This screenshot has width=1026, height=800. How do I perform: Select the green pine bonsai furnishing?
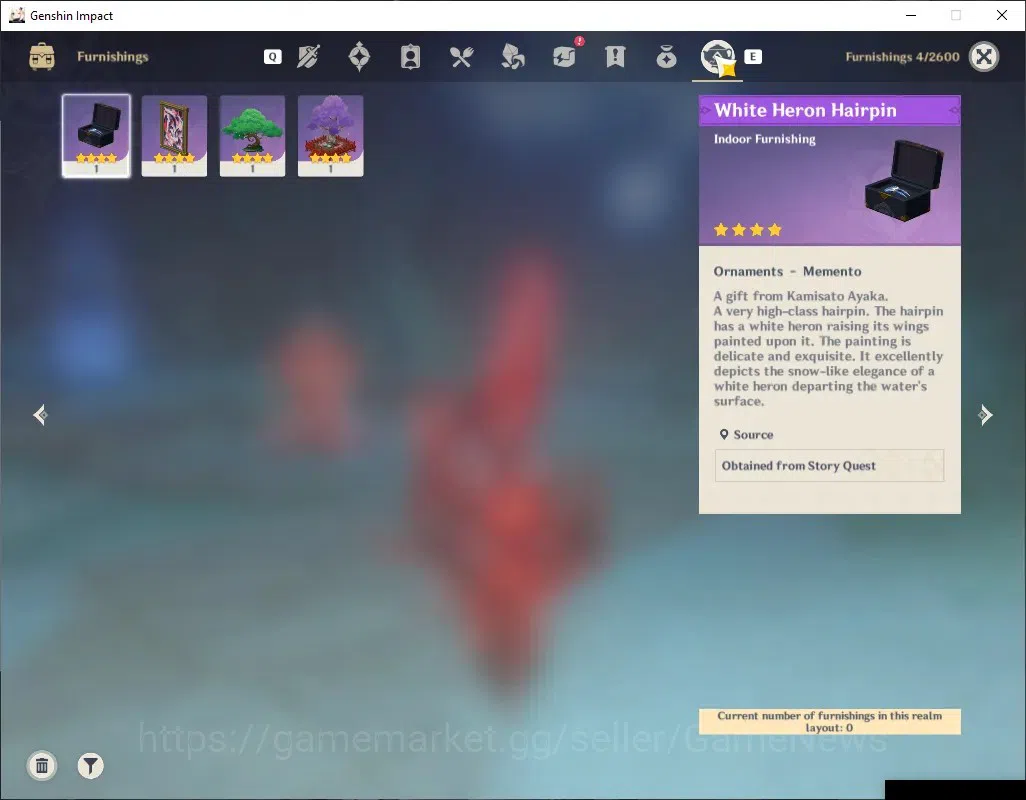coord(253,135)
